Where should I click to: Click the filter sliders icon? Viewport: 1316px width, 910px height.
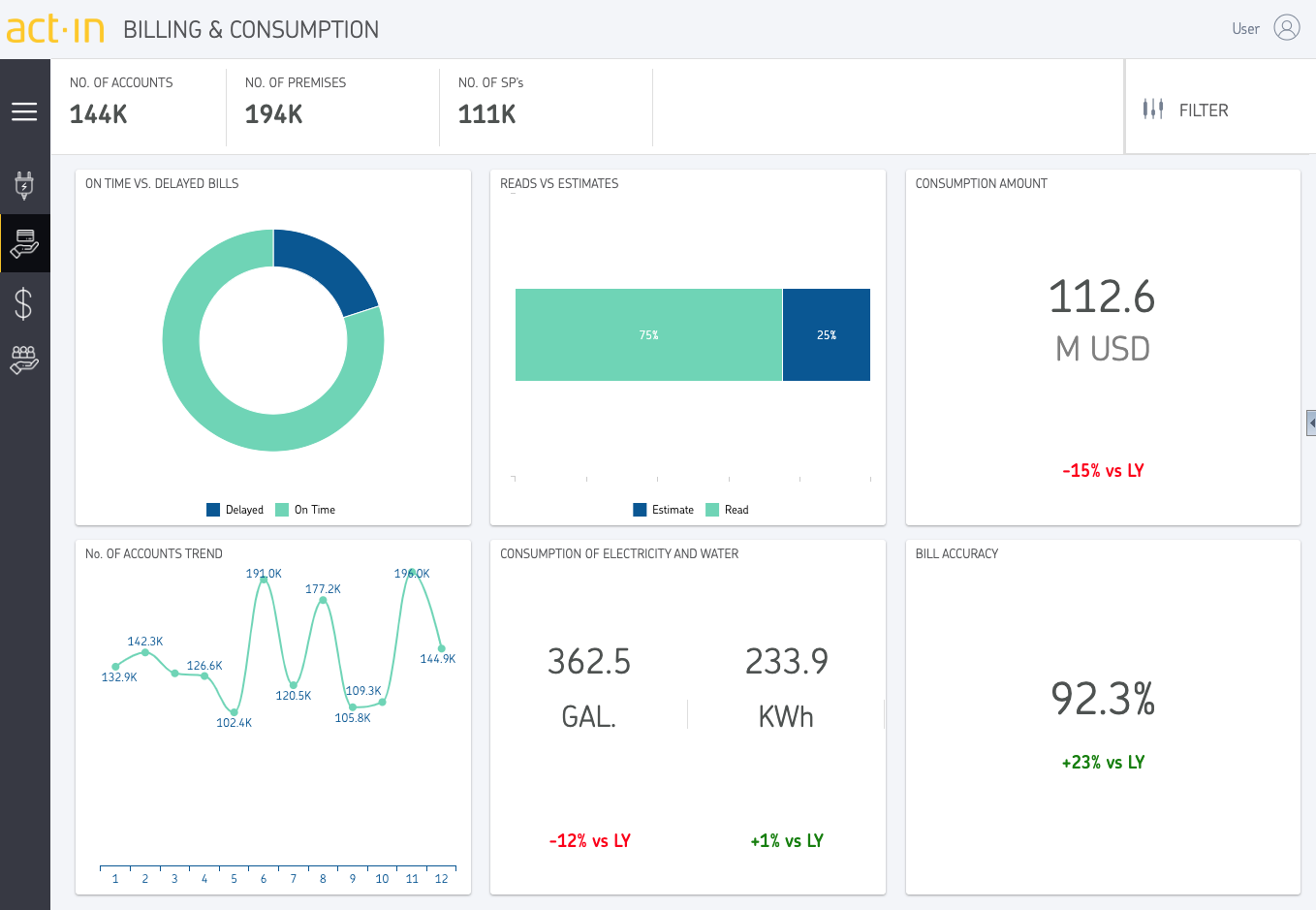click(x=1153, y=110)
